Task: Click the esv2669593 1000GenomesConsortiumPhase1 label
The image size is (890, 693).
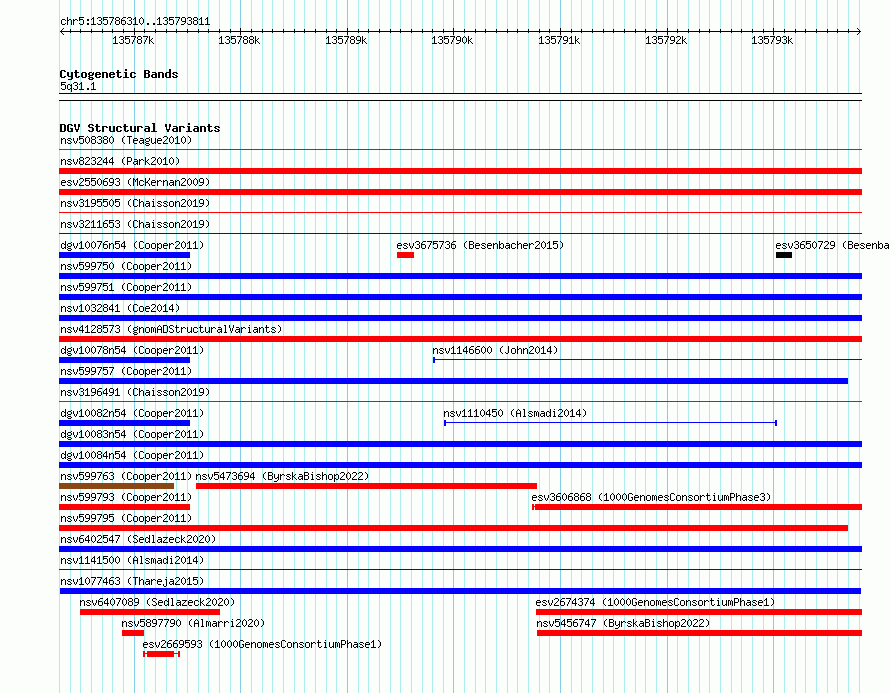Action: [x=262, y=644]
